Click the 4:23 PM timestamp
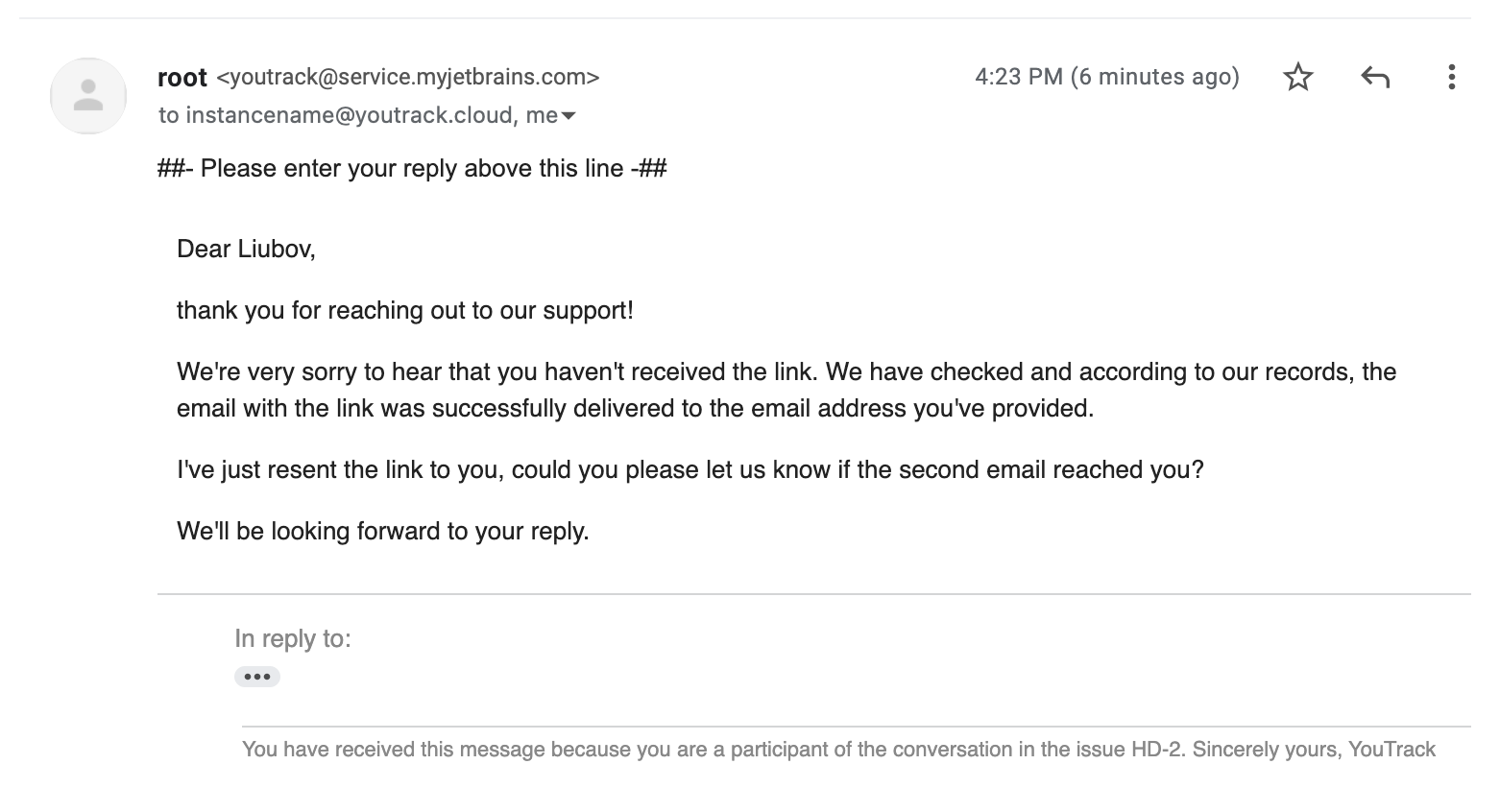 (1106, 77)
